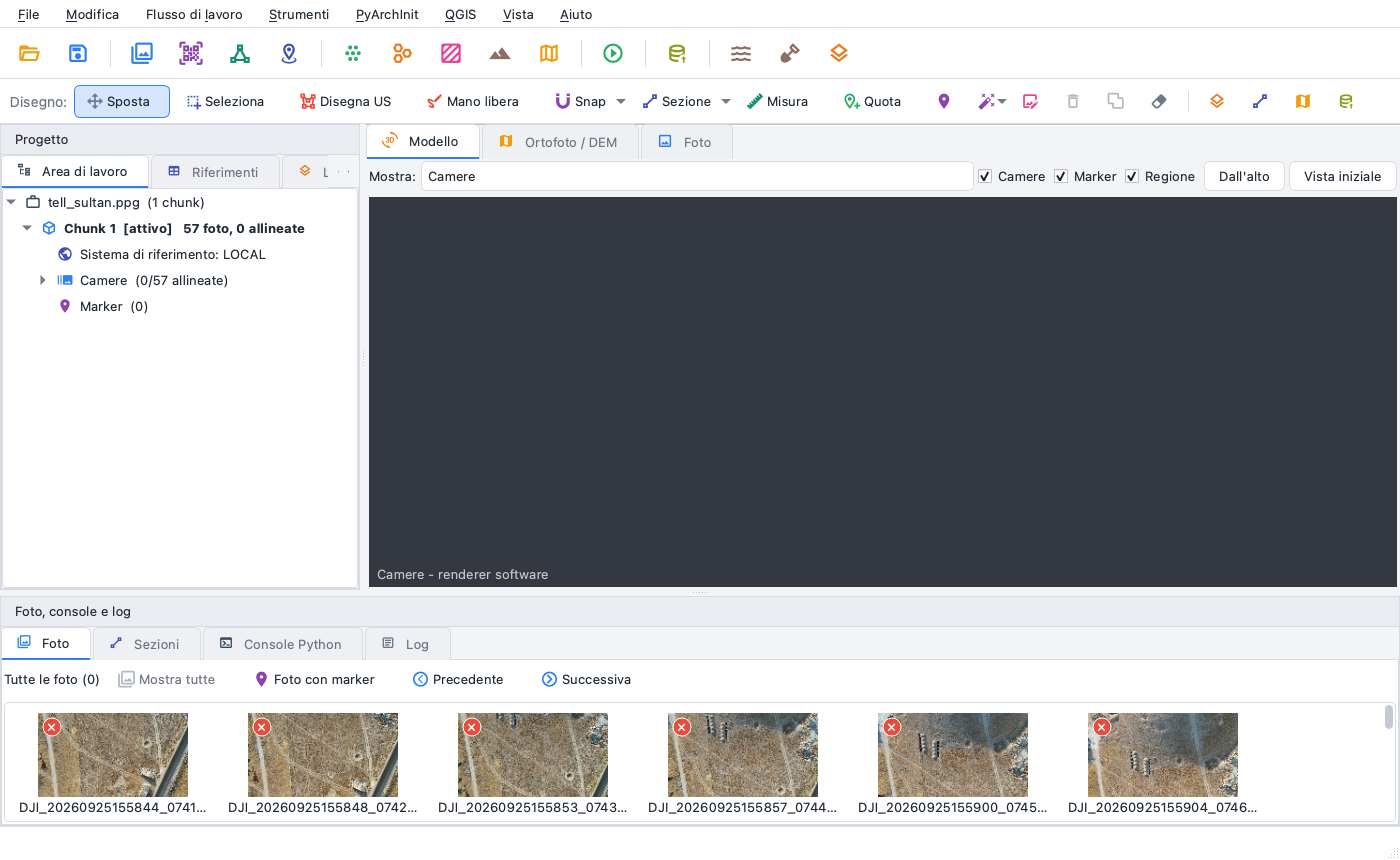Image resolution: width=1400 pixels, height=860 pixels.
Task: Open the Sezione dropdown arrow
Action: (x=726, y=101)
